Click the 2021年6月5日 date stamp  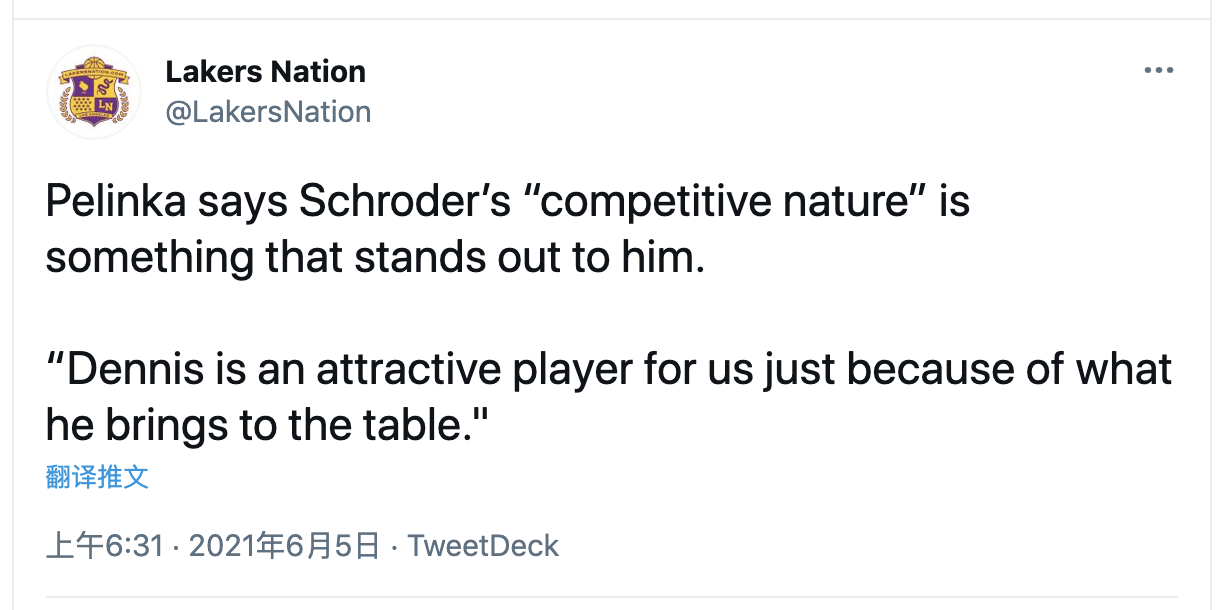284,546
